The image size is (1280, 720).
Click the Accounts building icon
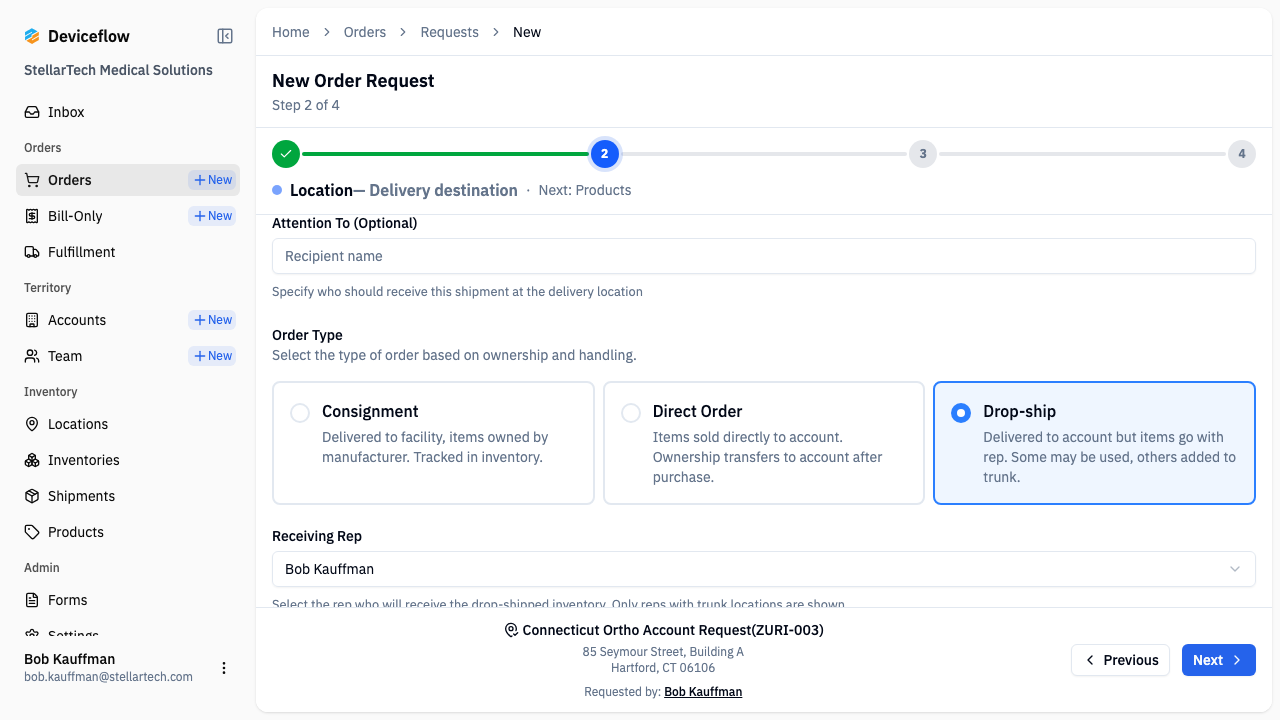(x=32, y=320)
